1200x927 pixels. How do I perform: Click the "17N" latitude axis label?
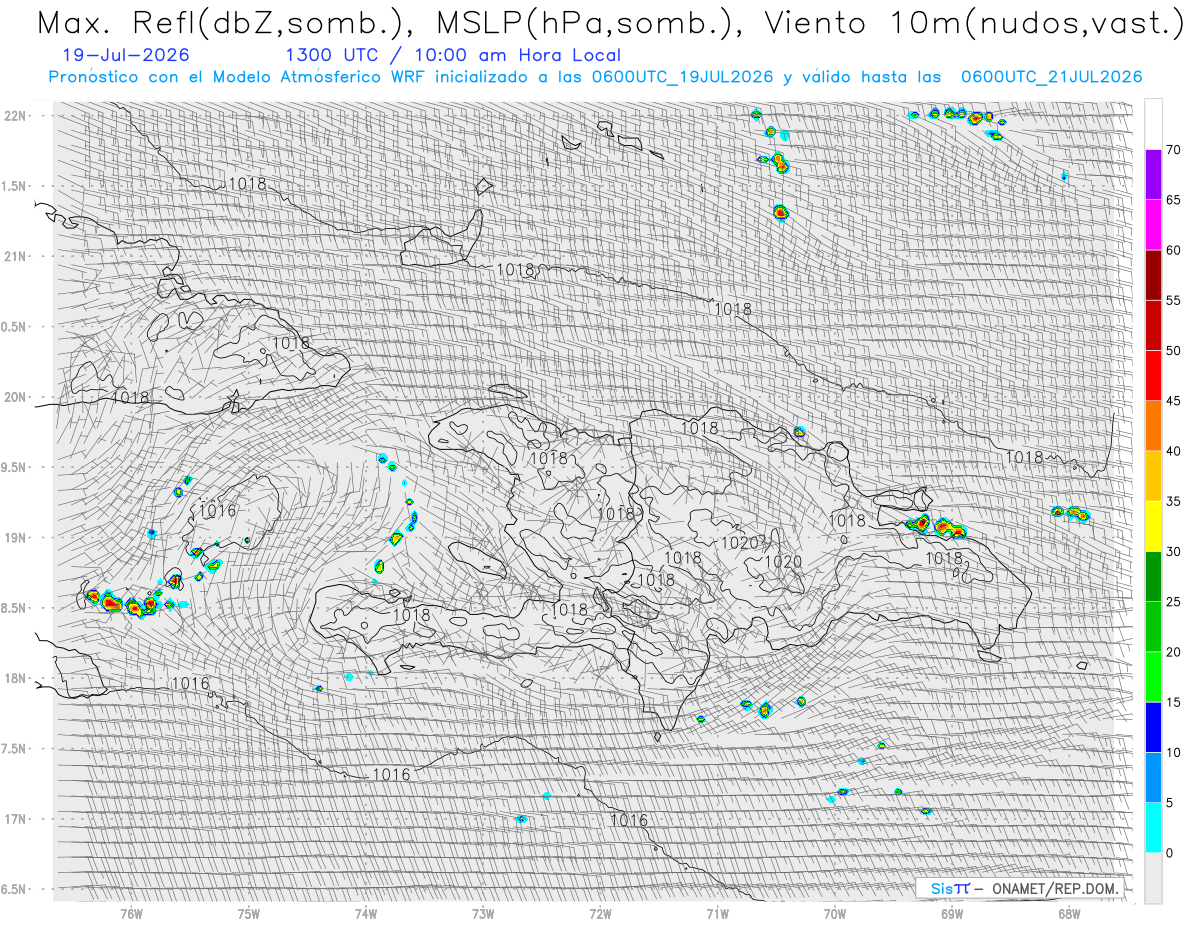pos(15,819)
